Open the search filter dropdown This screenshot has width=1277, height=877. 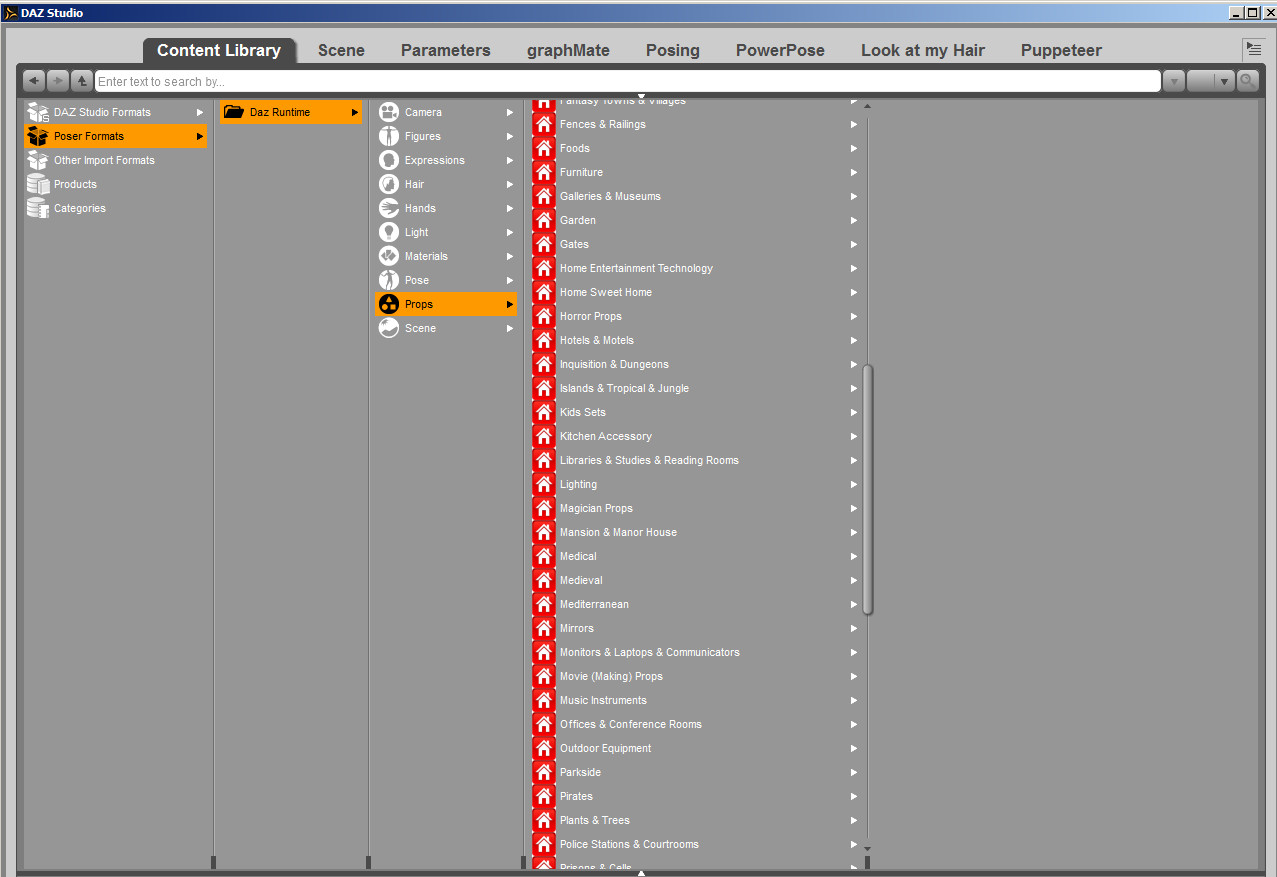click(x=1211, y=81)
